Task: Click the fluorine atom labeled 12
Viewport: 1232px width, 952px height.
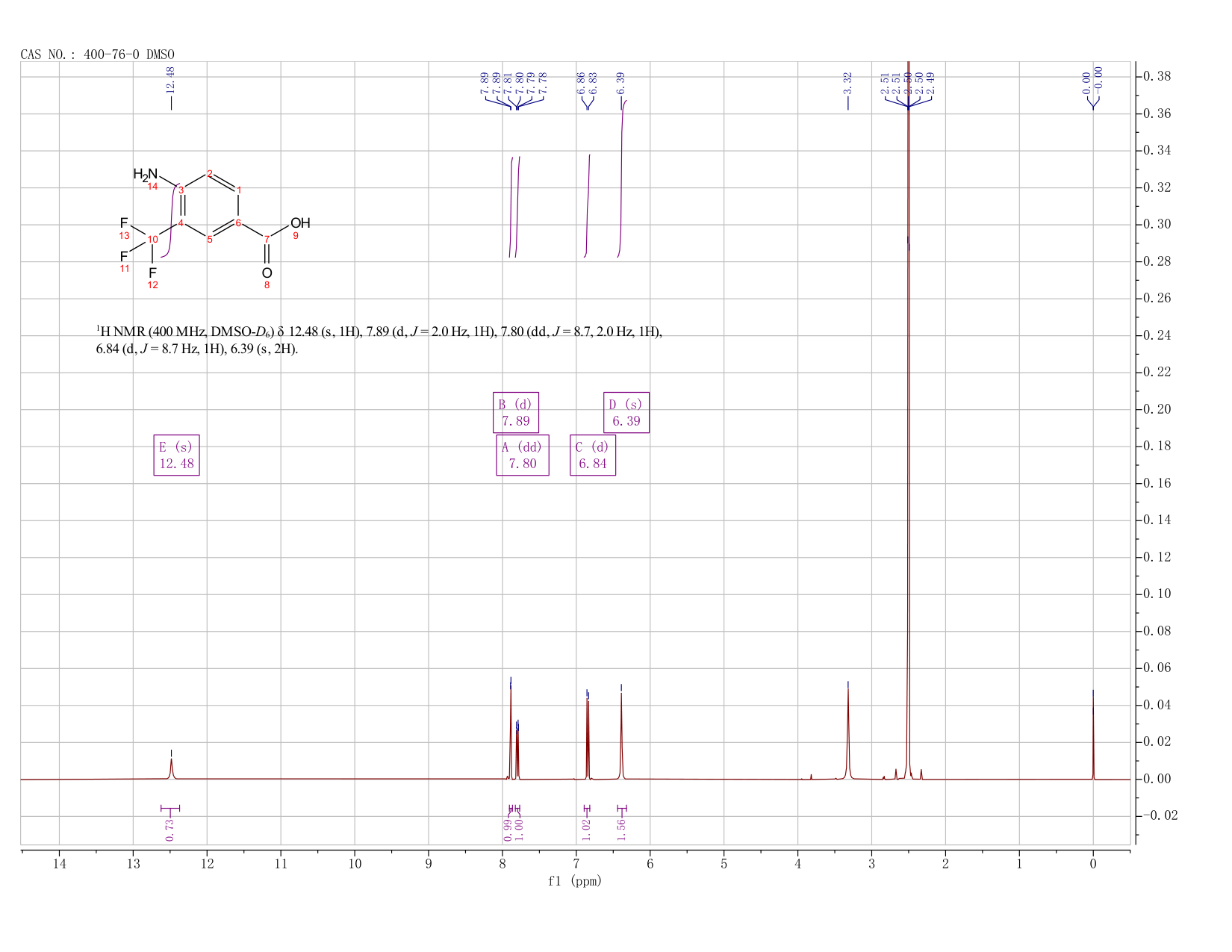Action: coord(152,273)
